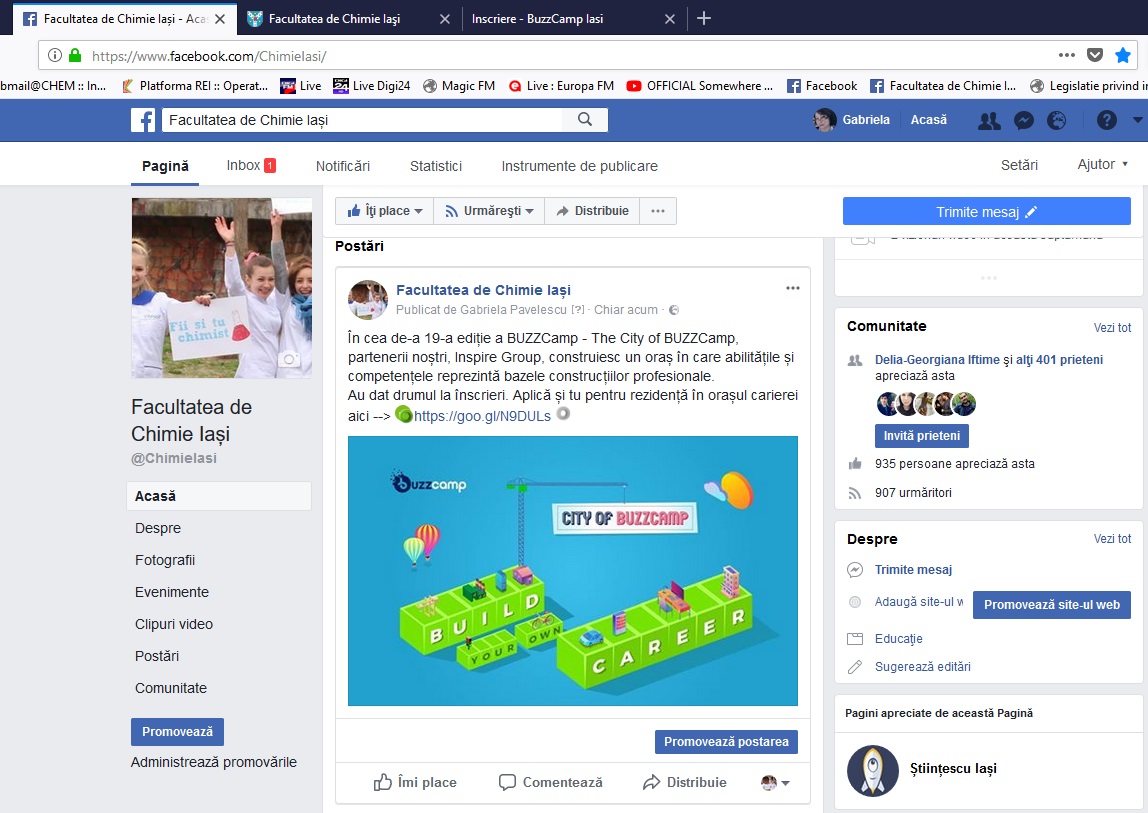Click the Facebook logo icon

click(x=144, y=120)
